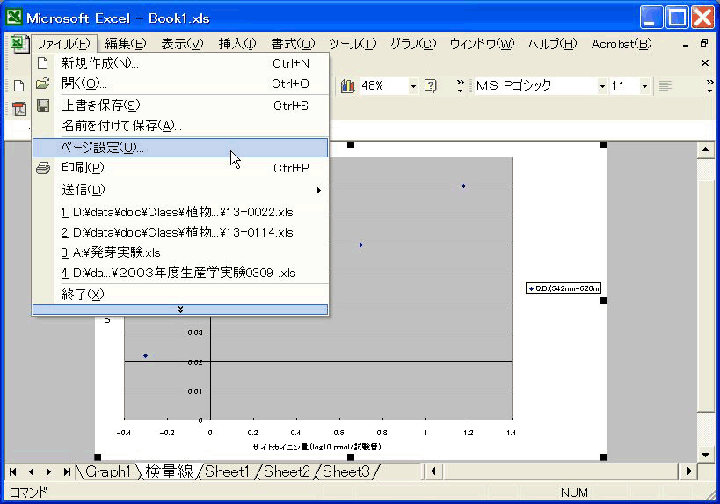Viewport: 720px width, 504px height.
Task: Click the Acrobat PDF icon on toolbar
Action: tap(19, 109)
